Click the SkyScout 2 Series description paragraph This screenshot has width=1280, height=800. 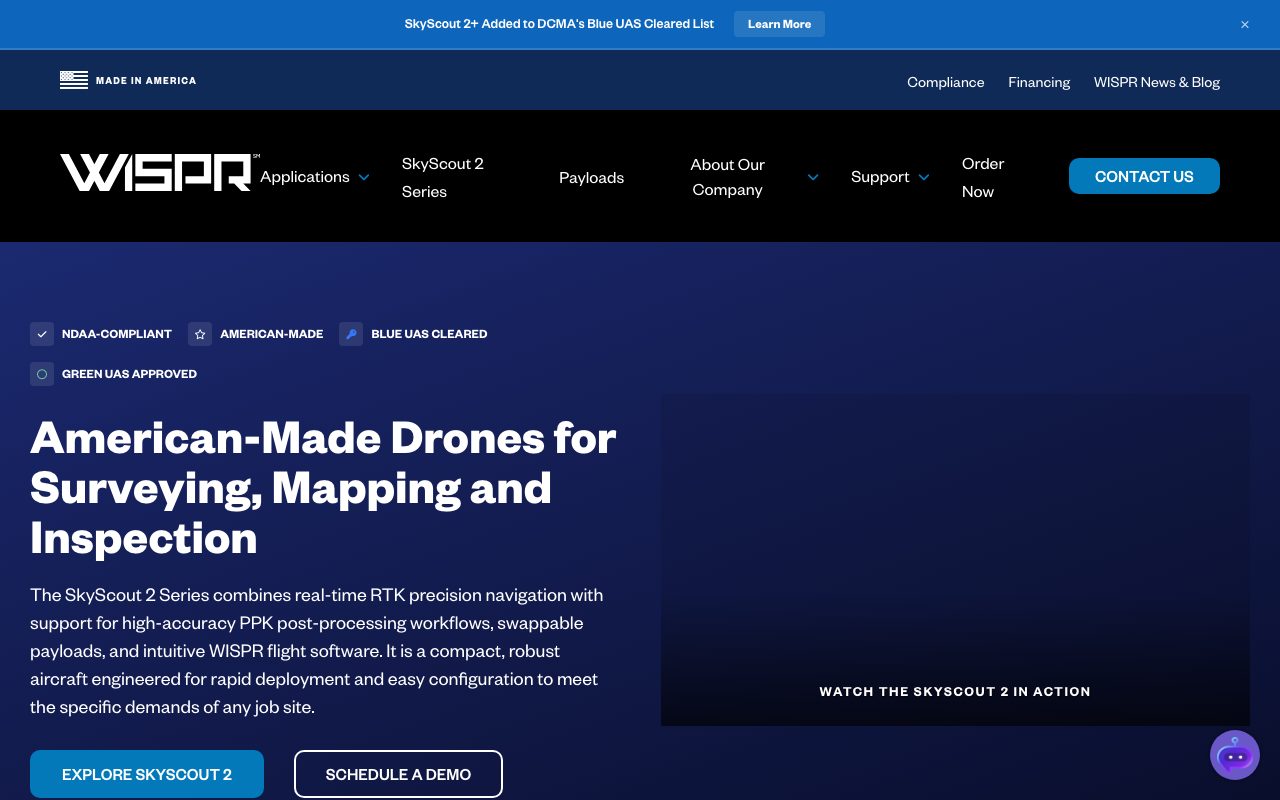click(317, 651)
